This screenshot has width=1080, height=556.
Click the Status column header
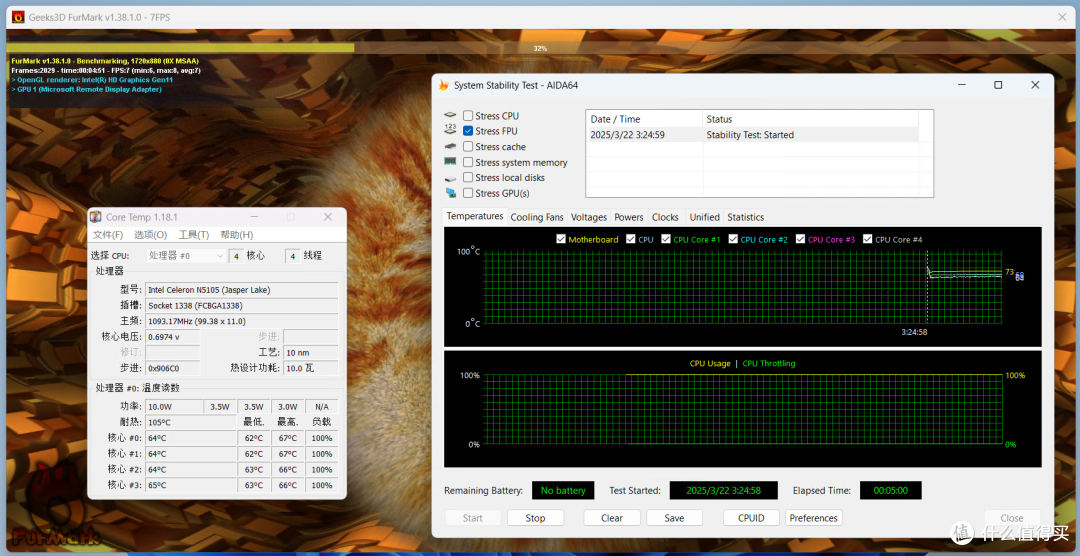[x=811, y=119]
